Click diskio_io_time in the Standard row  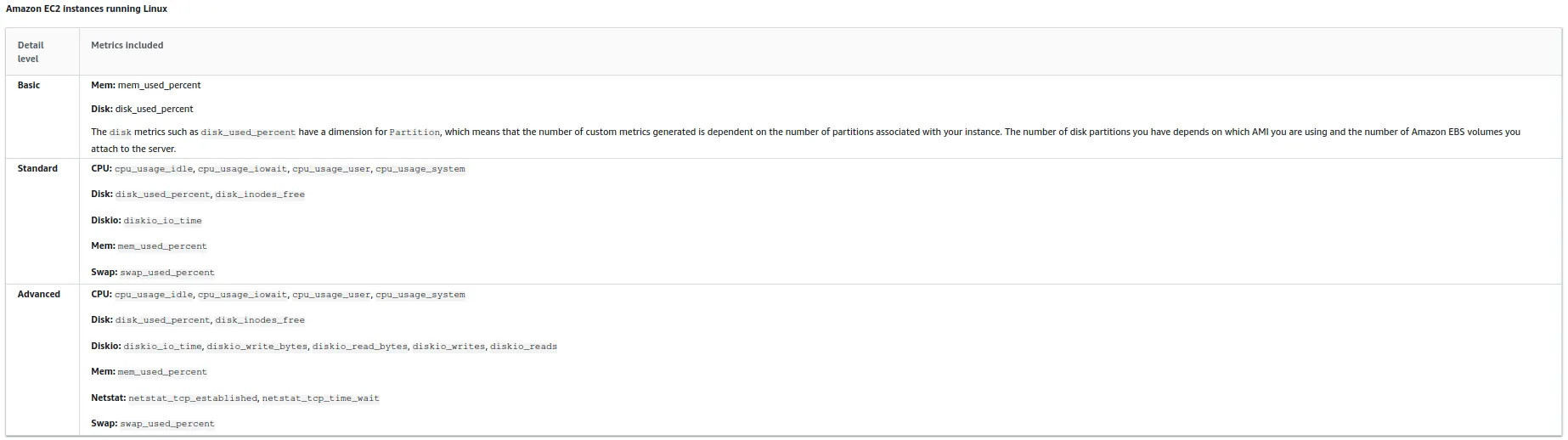point(163,221)
